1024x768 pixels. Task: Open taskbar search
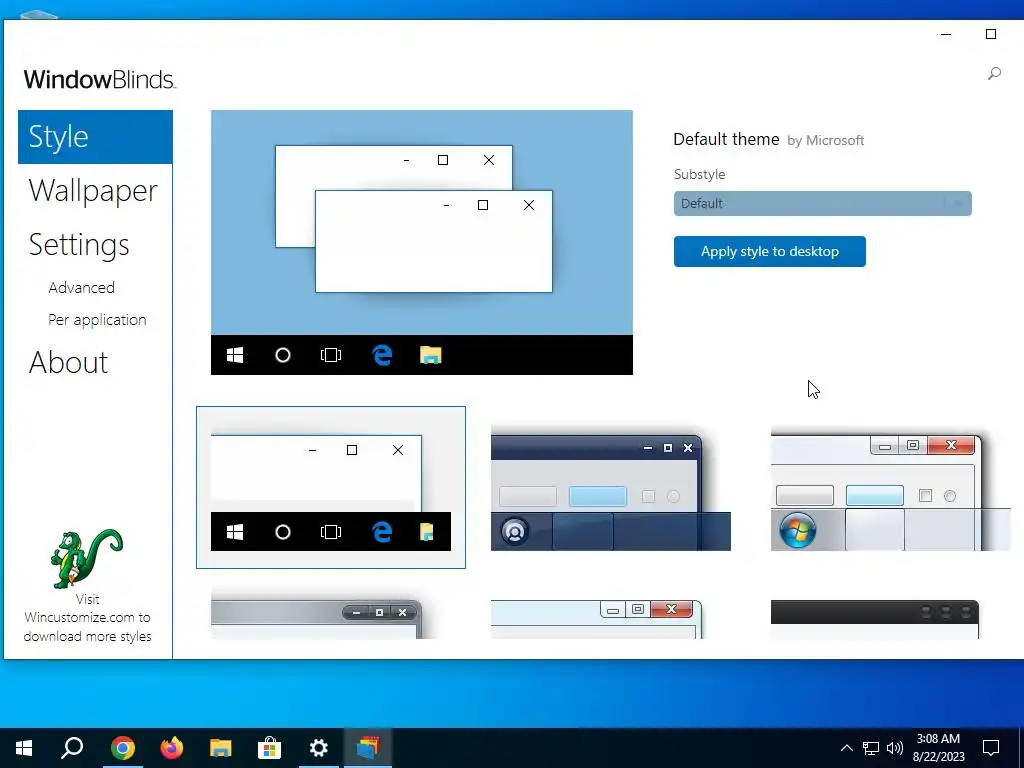[72, 748]
